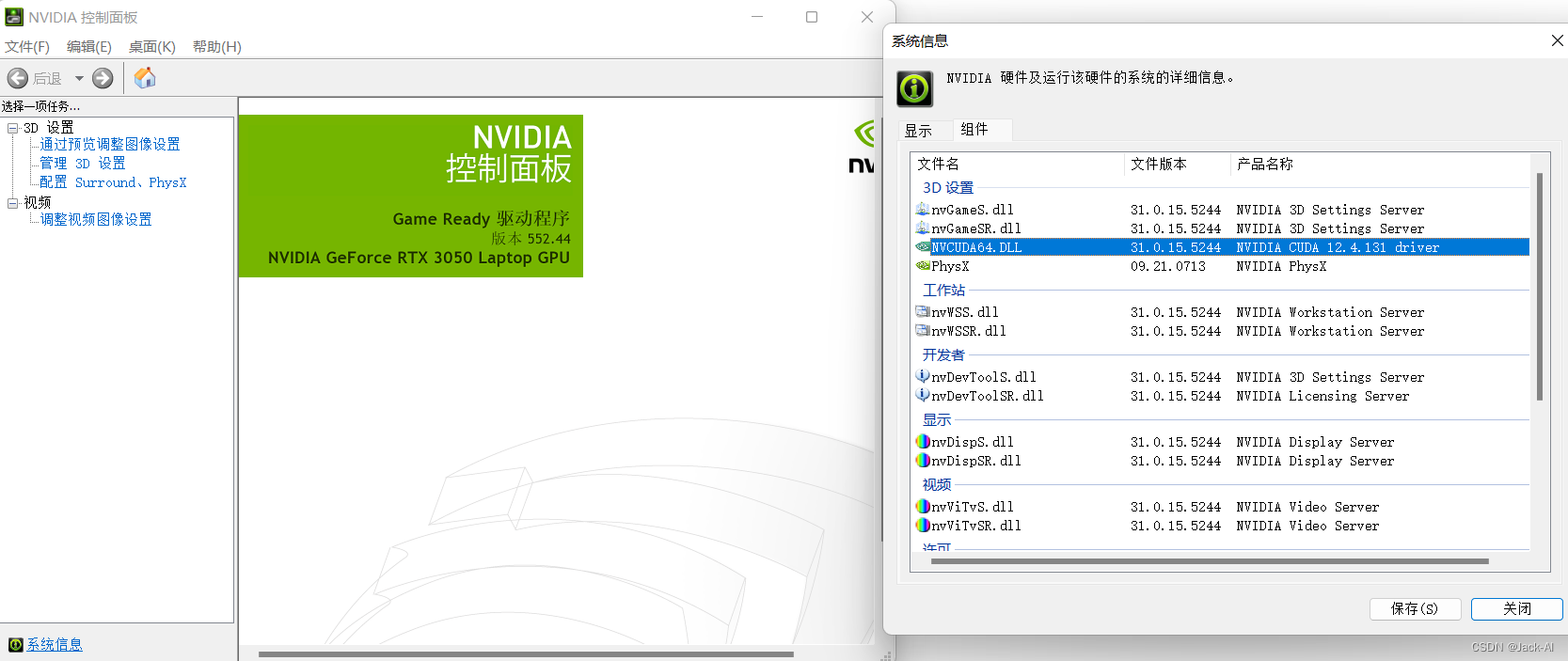Click the nvDispSR.dll color icon

click(923, 460)
